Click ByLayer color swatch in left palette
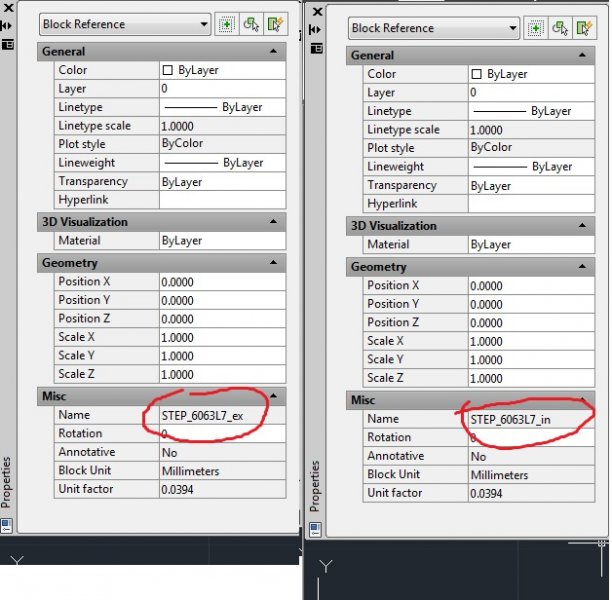 167,70
